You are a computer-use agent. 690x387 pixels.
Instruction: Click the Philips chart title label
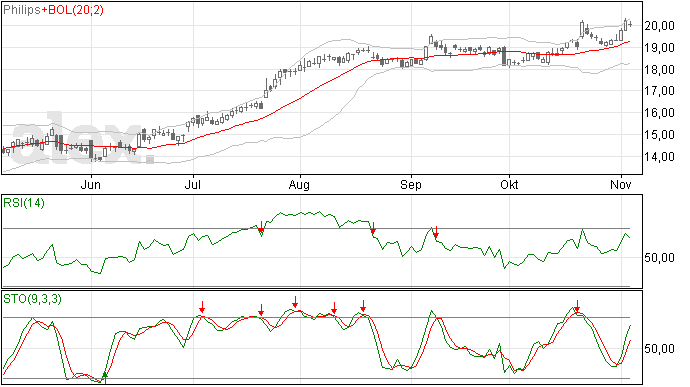pos(22,10)
